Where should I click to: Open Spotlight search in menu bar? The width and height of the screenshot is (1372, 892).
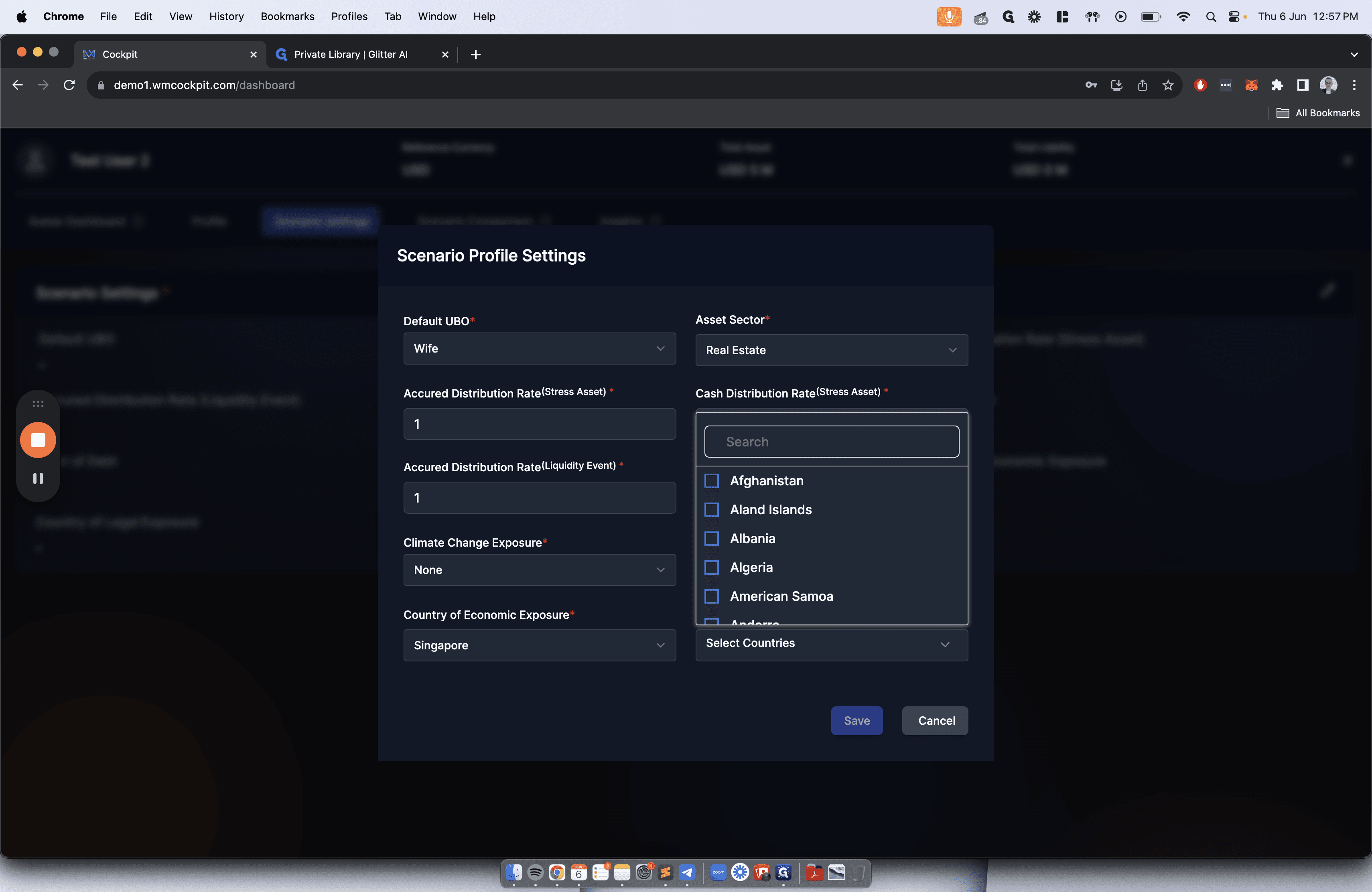click(1211, 17)
